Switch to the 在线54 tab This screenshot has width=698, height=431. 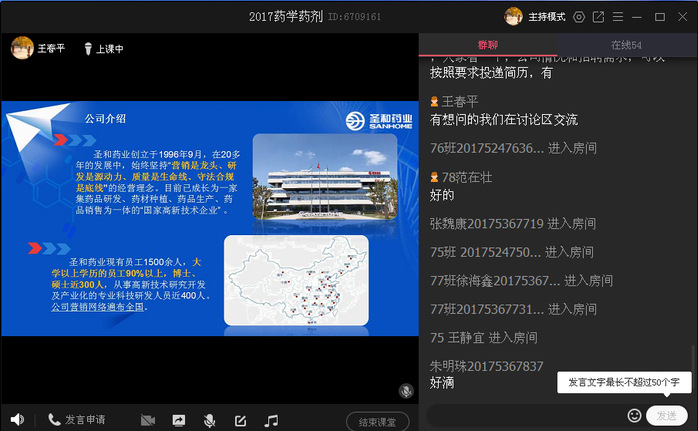click(x=626, y=45)
